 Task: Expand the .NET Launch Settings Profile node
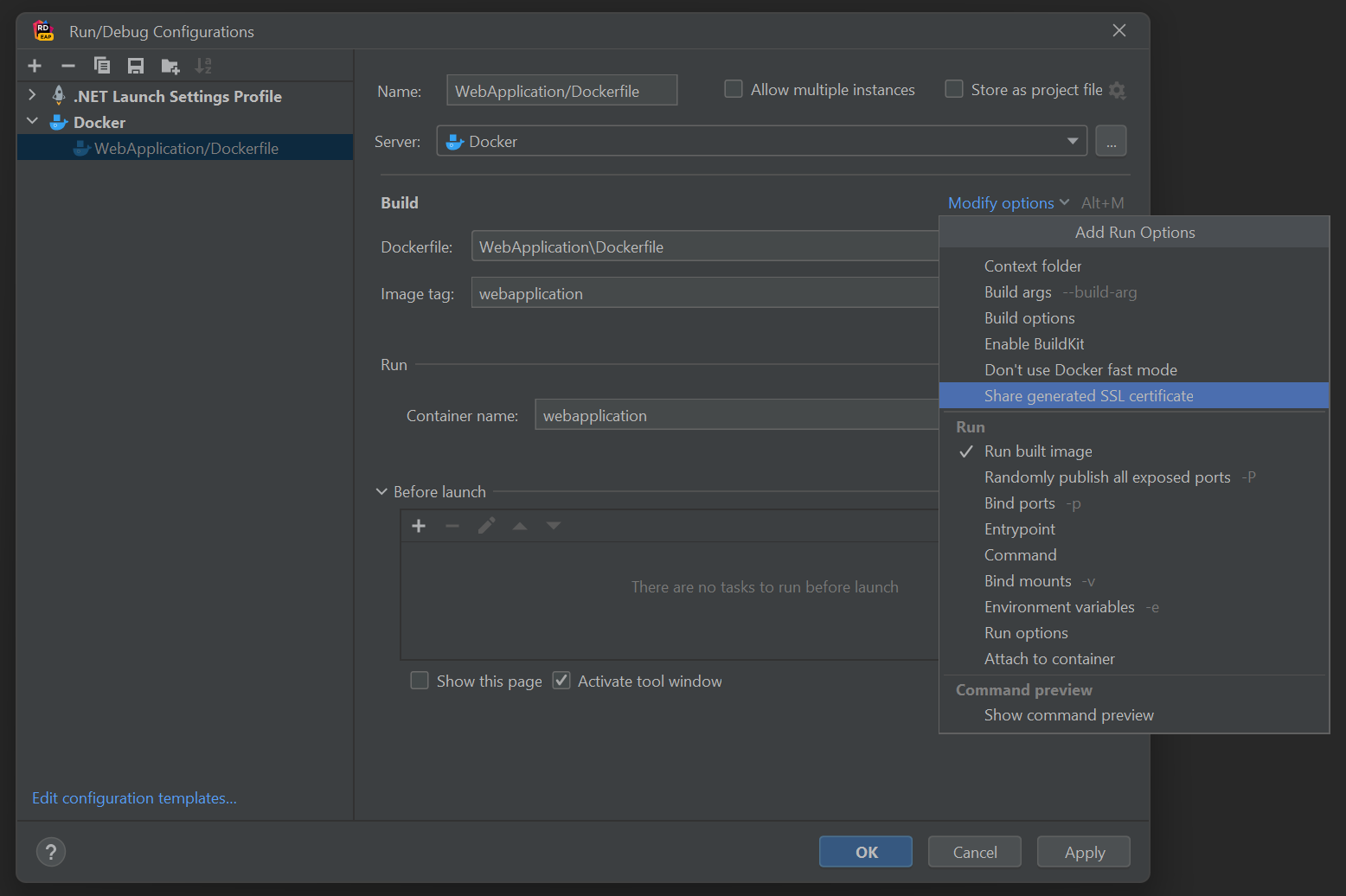click(x=32, y=95)
